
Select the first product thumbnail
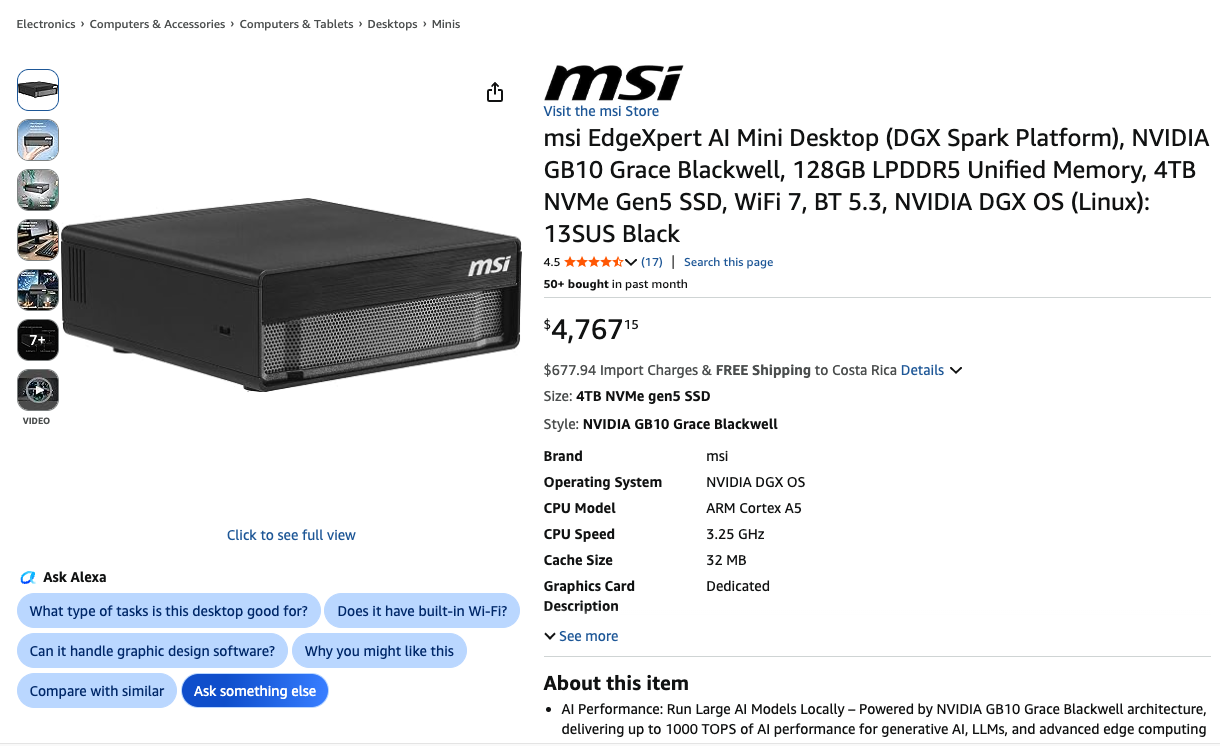(x=38, y=90)
